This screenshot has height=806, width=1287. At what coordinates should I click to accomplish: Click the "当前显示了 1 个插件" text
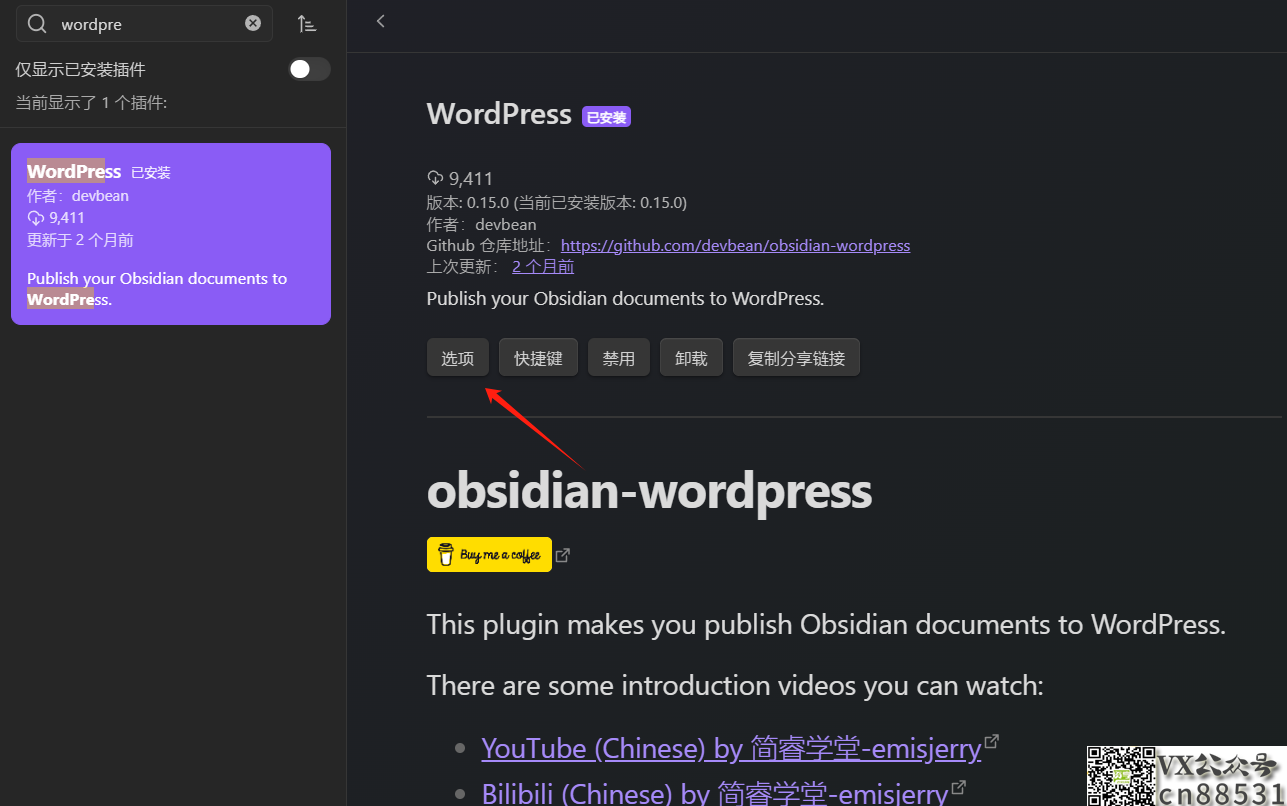(x=91, y=102)
